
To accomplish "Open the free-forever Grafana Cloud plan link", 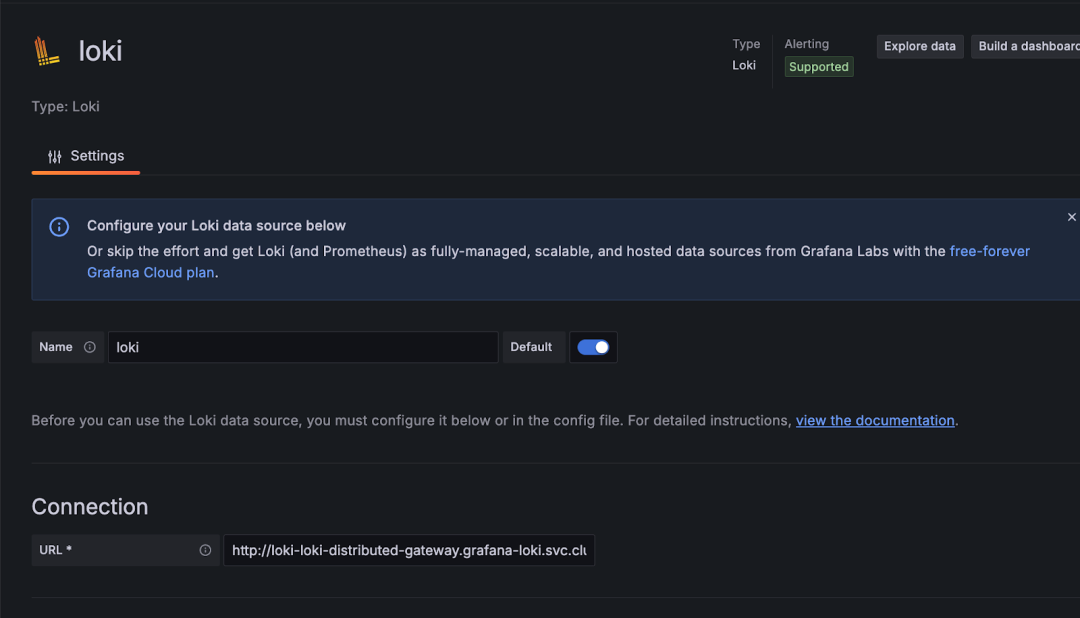I will pyautogui.click(x=989, y=251).
